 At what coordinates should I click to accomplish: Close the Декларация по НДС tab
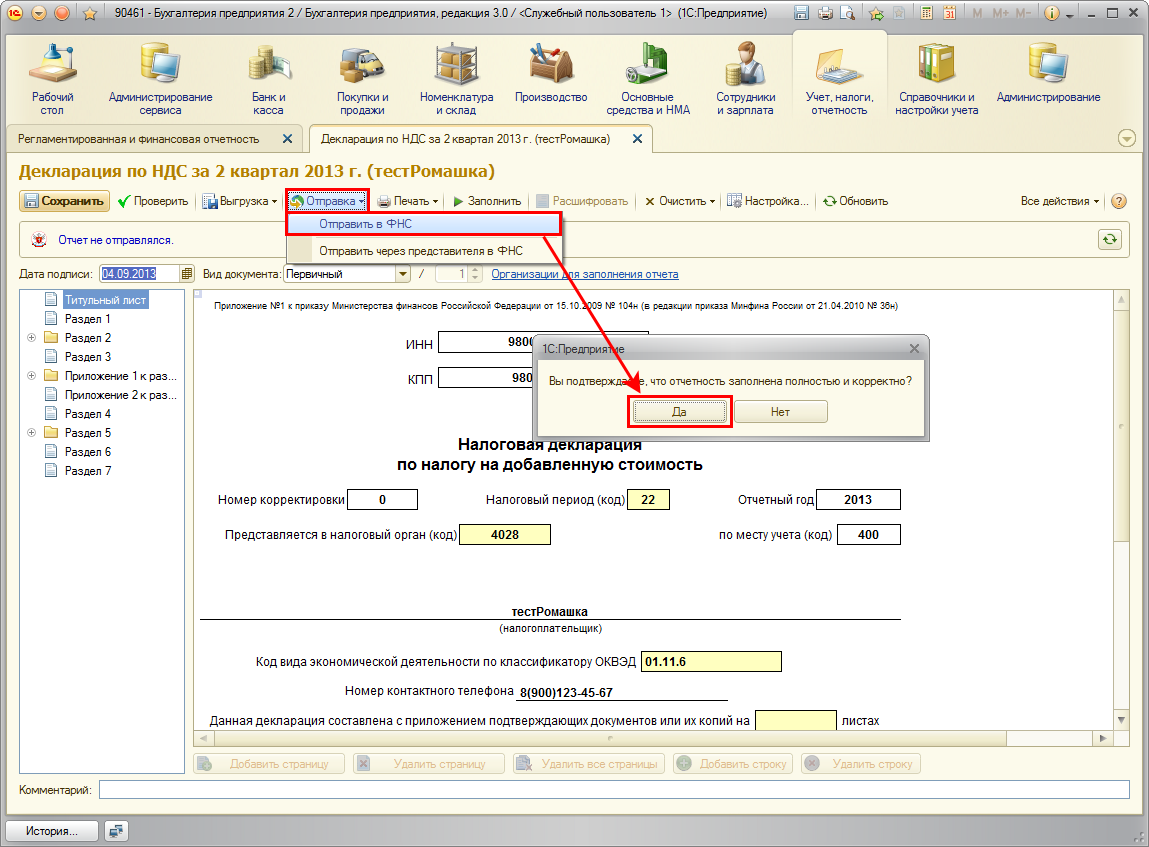(x=638, y=139)
